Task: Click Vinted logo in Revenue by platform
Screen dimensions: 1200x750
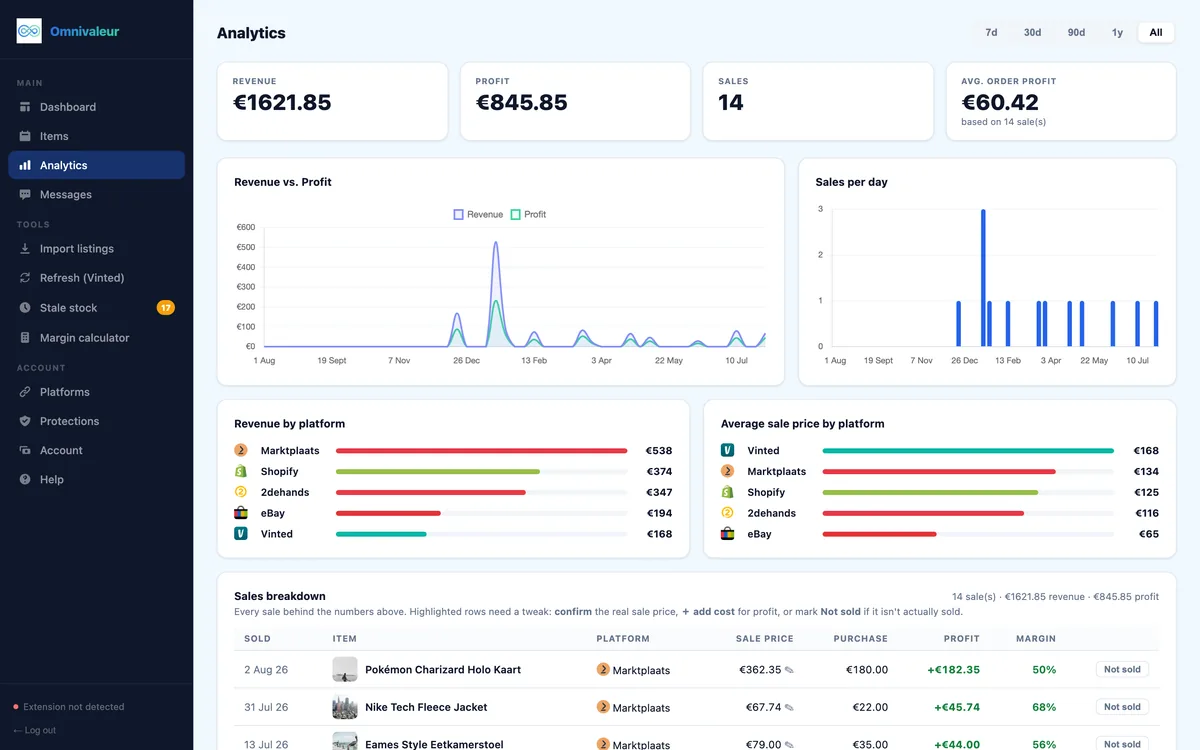Action: coord(240,534)
